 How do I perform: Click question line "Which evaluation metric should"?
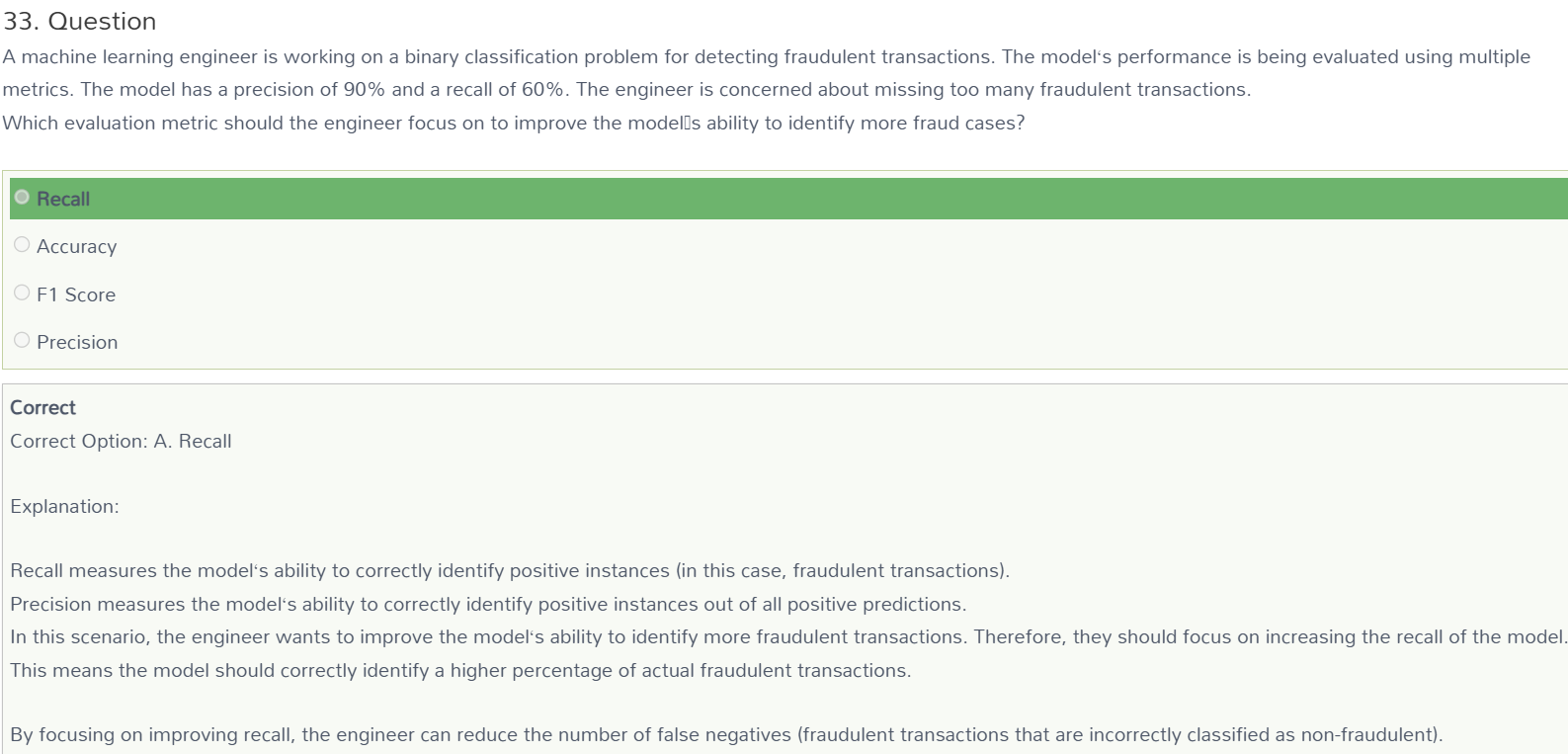click(x=514, y=123)
